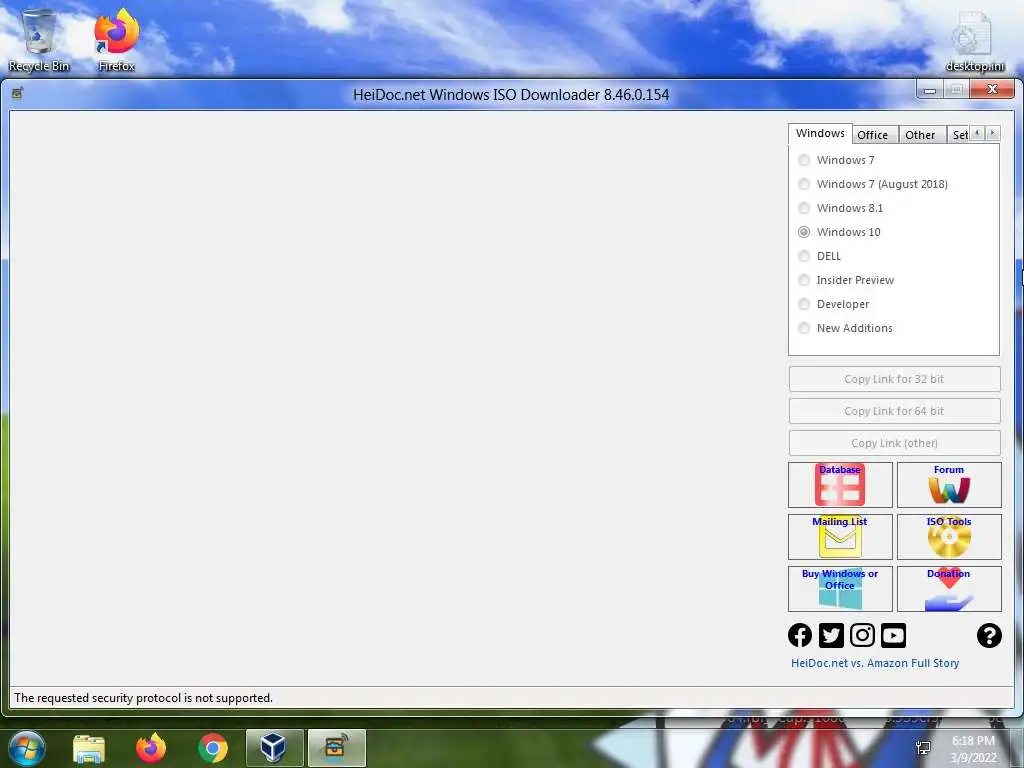Minimize the ISO Downloader window
This screenshot has width=1024, height=768.
pyautogui.click(x=930, y=89)
